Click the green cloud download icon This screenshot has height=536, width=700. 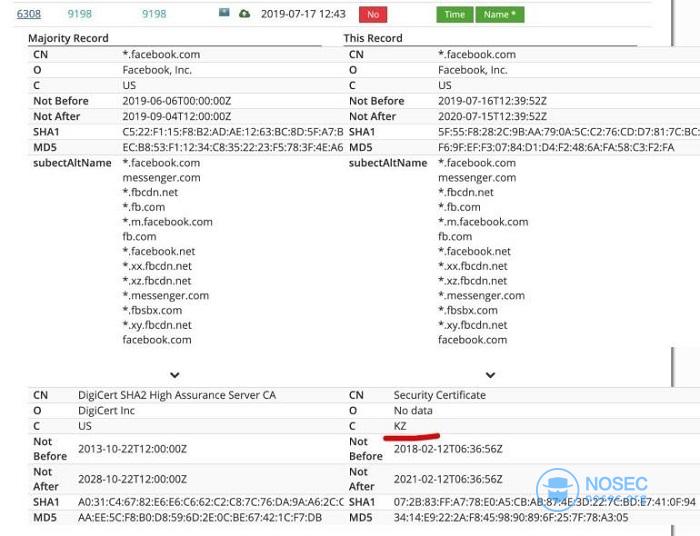tap(244, 14)
